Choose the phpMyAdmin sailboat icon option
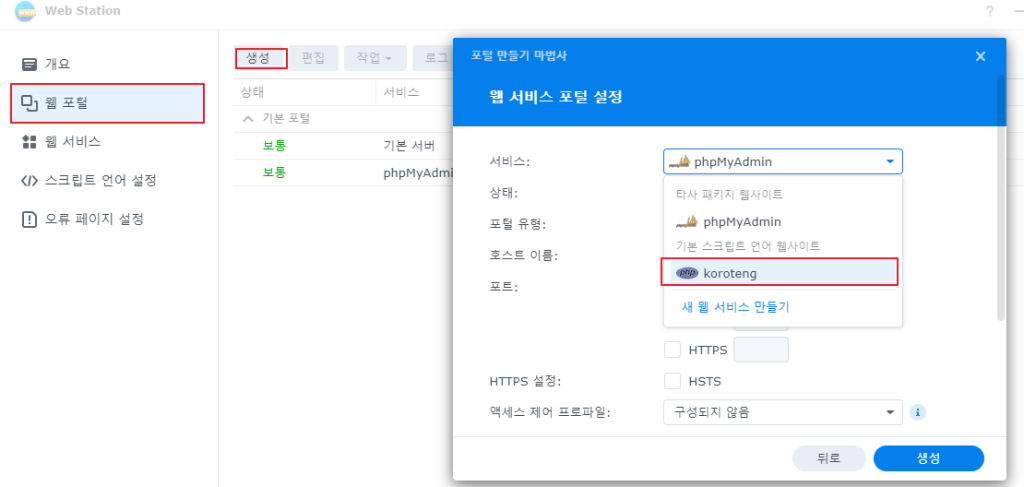Image resolution: width=1024 pixels, height=487 pixels. point(687,221)
